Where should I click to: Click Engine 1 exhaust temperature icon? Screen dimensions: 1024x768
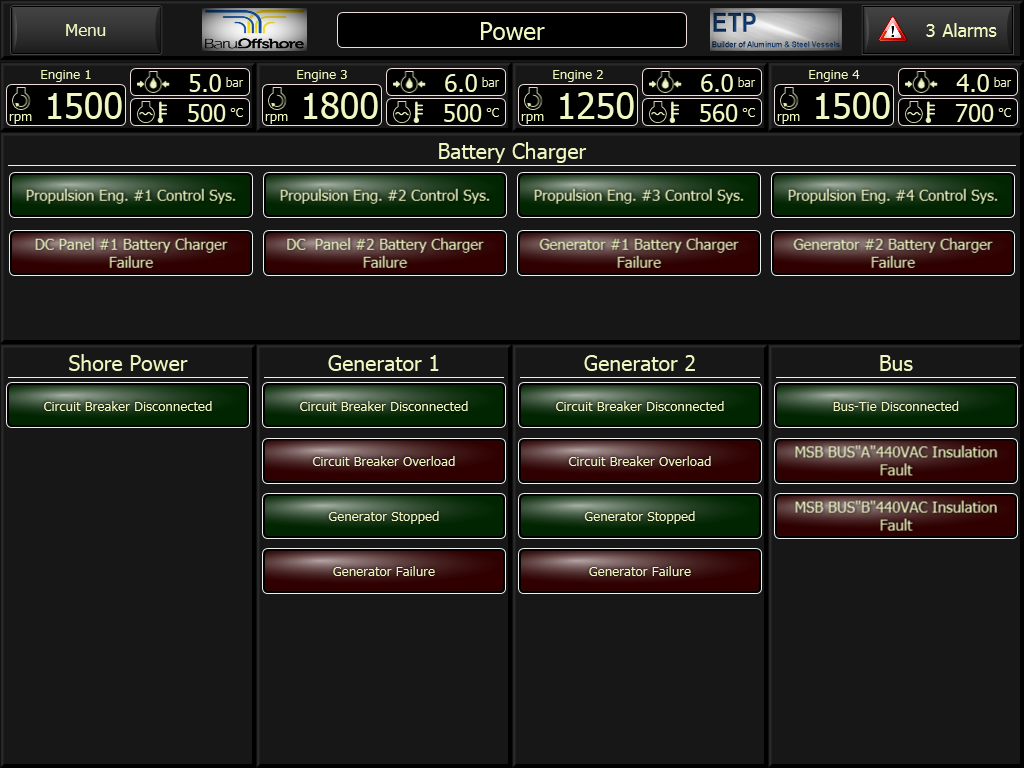pos(153,113)
